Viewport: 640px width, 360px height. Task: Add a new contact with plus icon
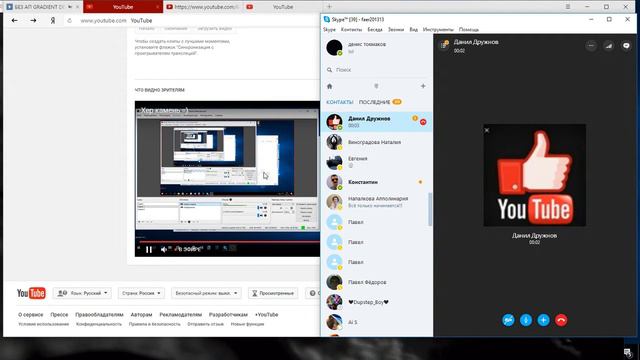(423, 86)
